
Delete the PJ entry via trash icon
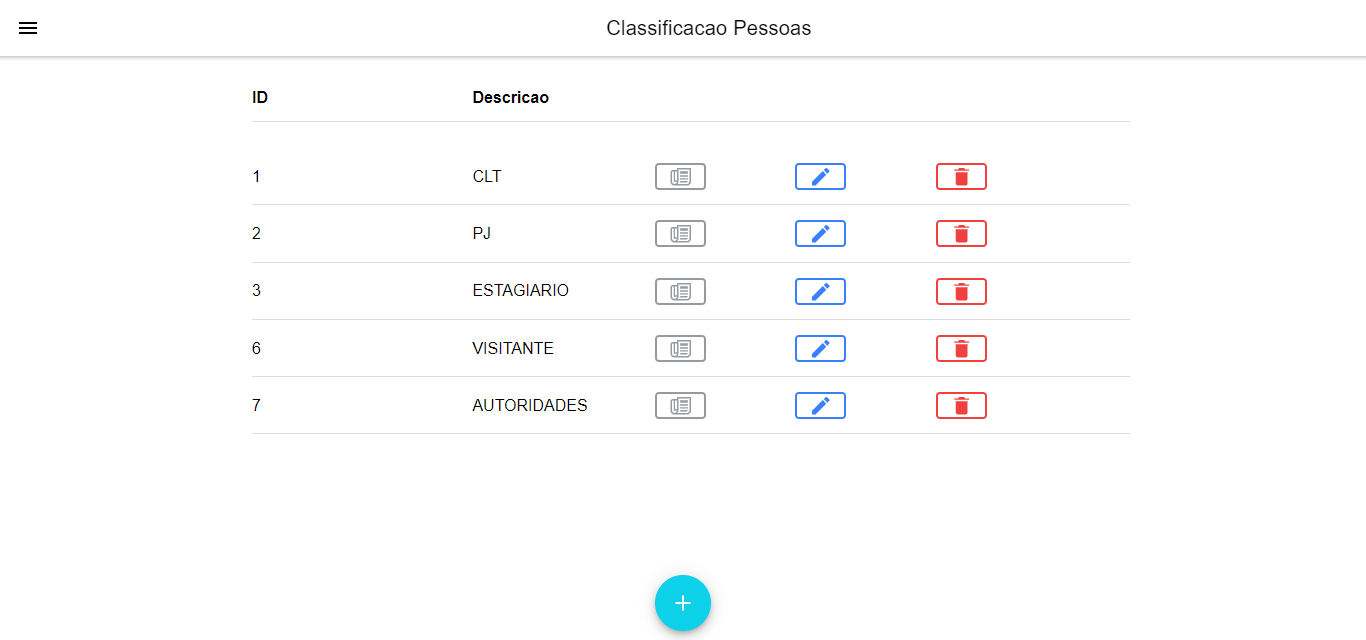click(x=961, y=233)
